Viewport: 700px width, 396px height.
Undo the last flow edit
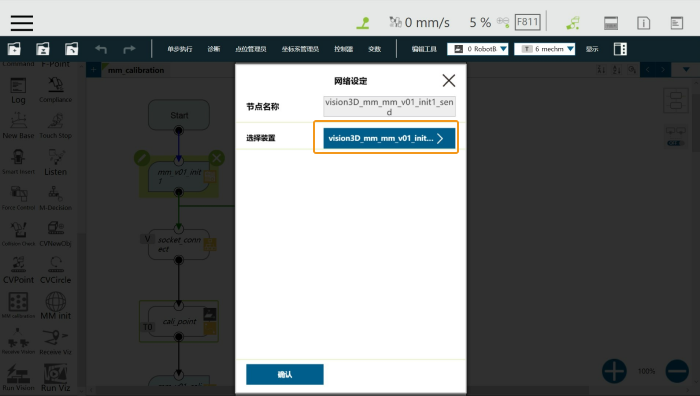(101, 49)
